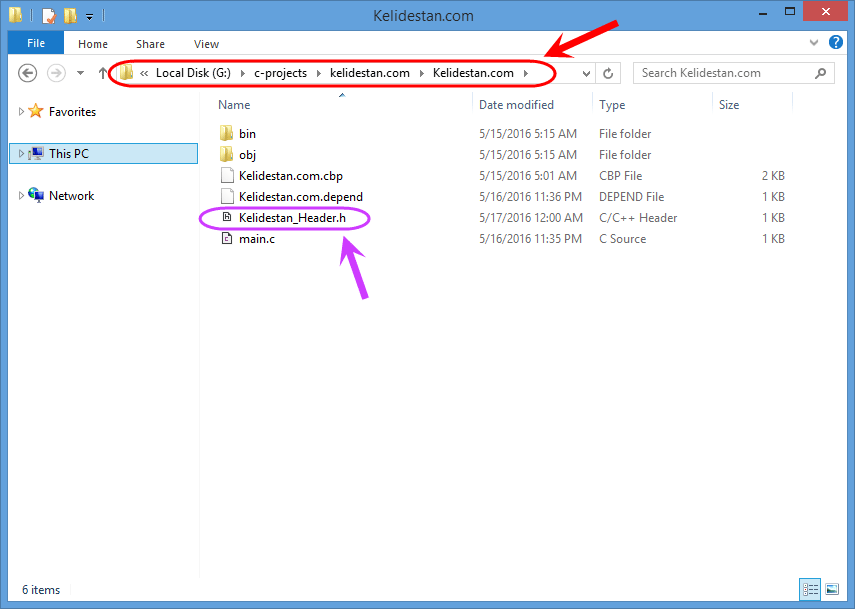Select the obj folder icon
The width and height of the screenshot is (855, 609).
[227, 154]
